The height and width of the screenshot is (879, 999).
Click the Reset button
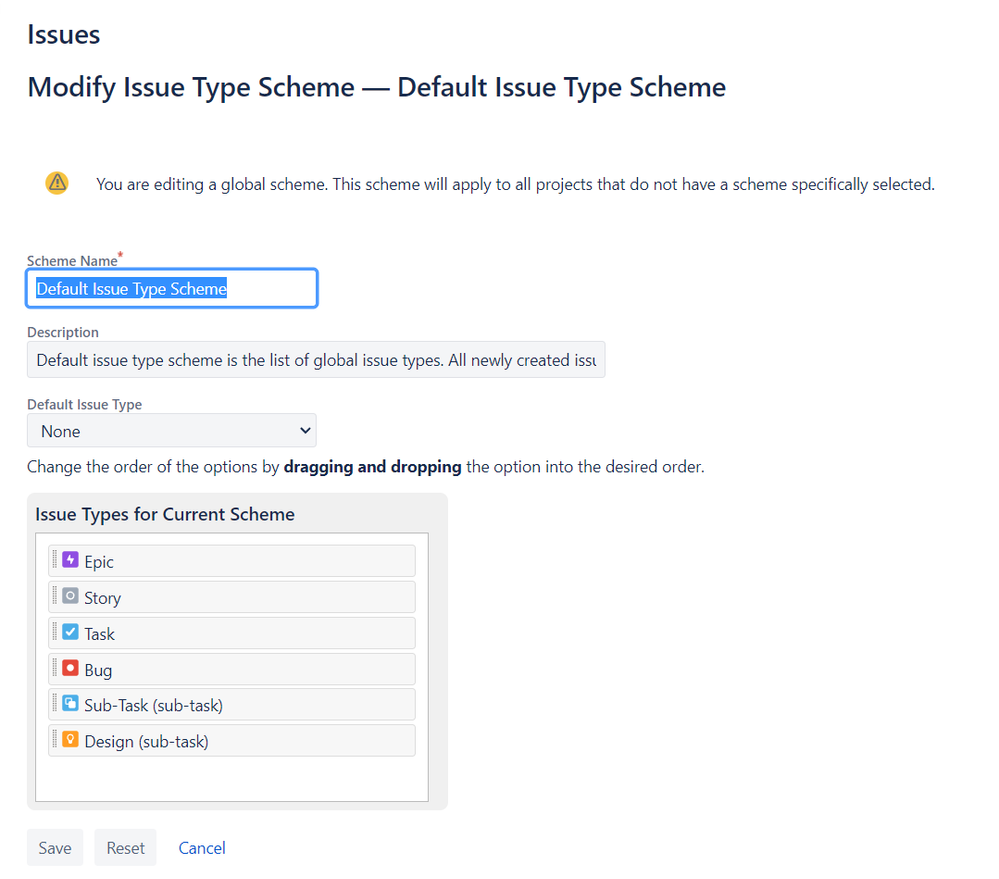126,848
